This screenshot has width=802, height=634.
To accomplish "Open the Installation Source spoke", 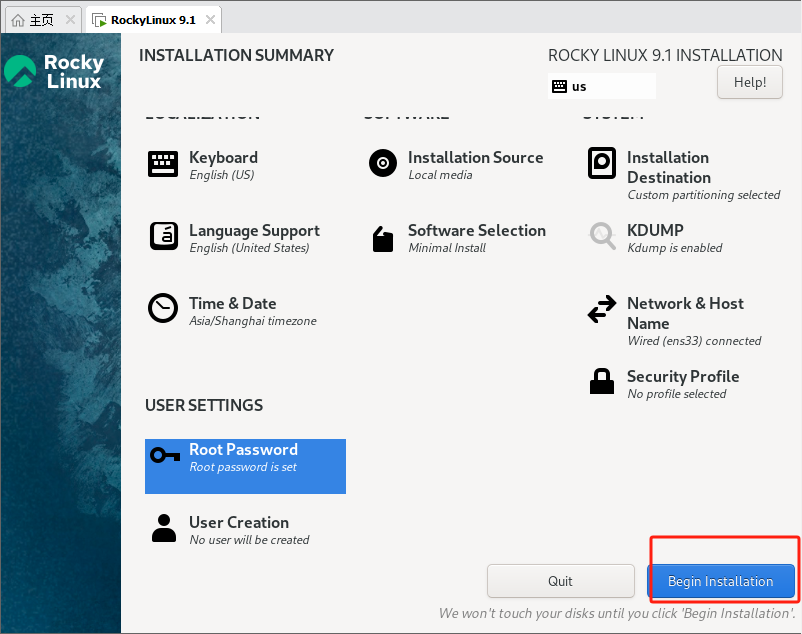I will pos(475,157).
